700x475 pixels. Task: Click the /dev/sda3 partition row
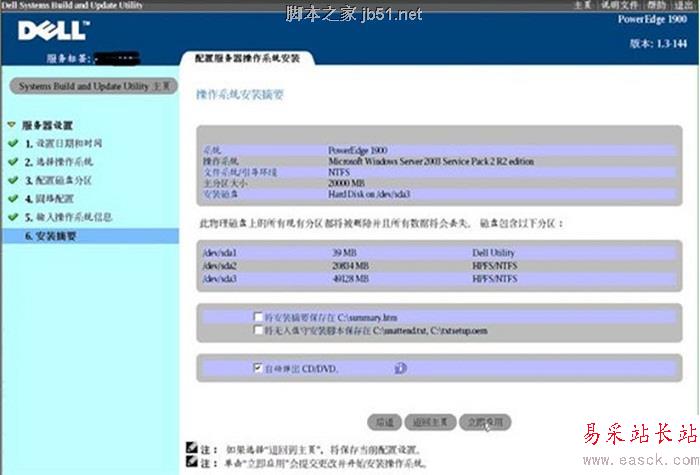click(439, 279)
